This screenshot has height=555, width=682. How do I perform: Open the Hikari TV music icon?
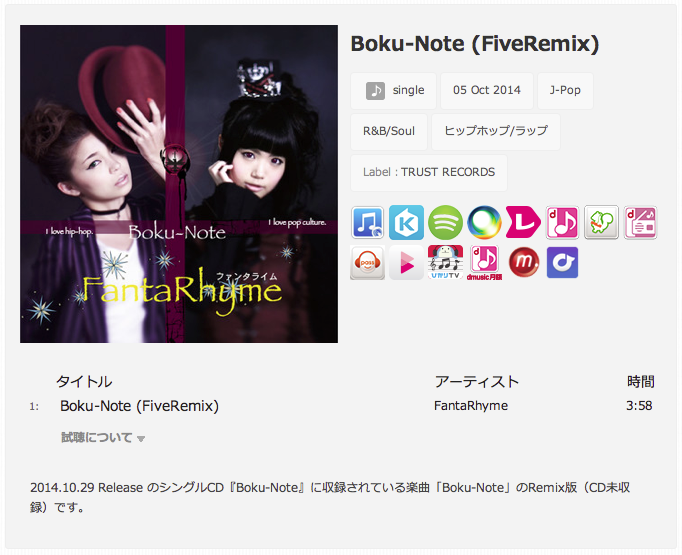[x=445, y=262]
